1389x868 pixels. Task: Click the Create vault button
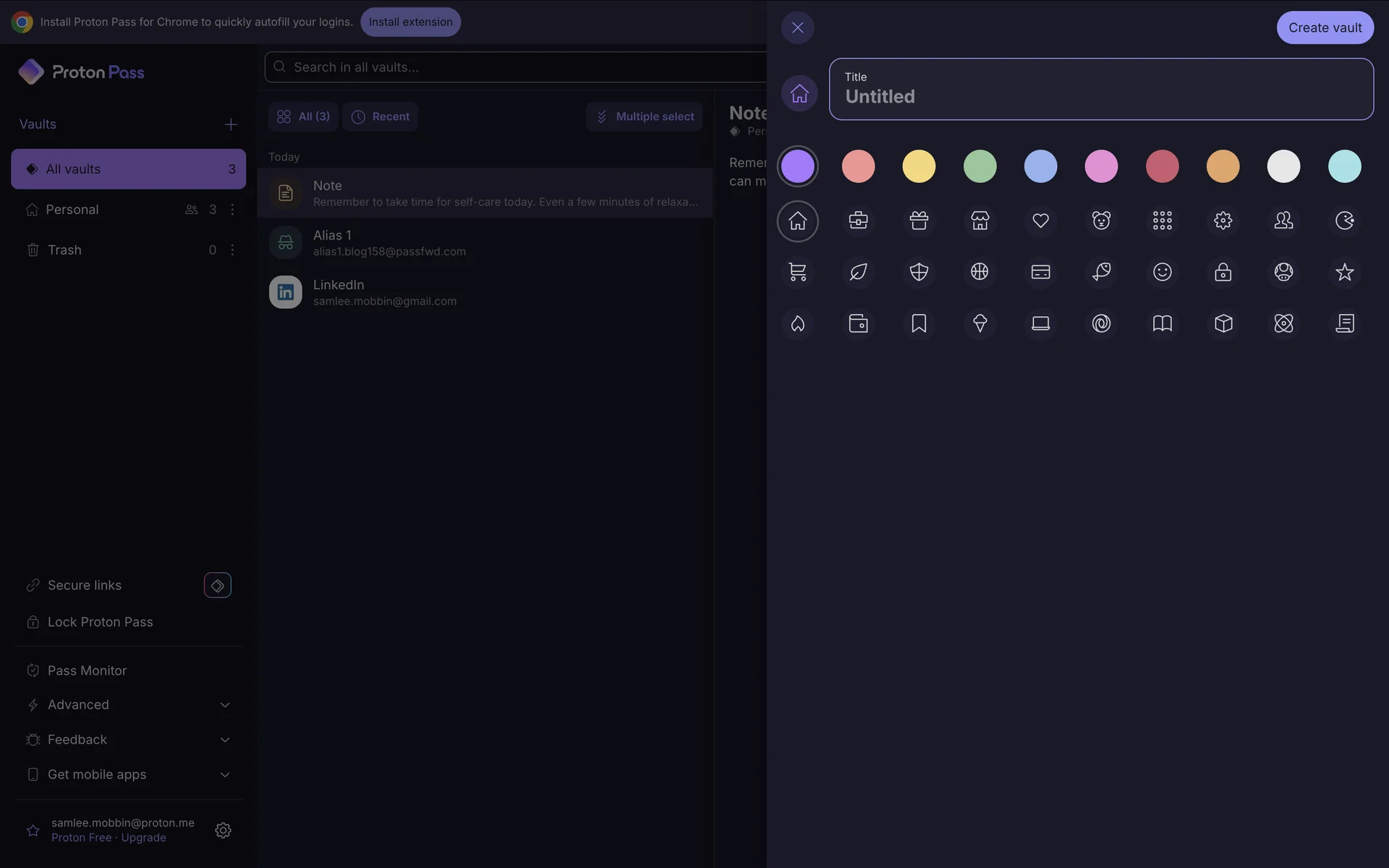point(1325,27)
